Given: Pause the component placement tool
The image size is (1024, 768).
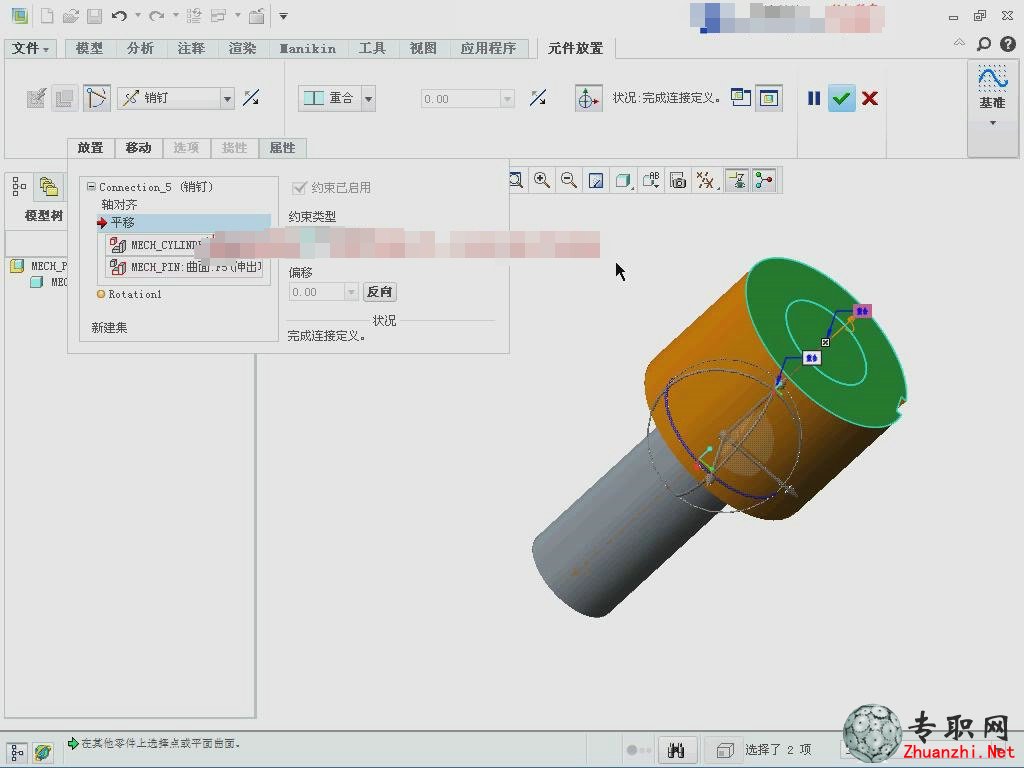Looking at the screenshot, I should (x=814, y=98).
